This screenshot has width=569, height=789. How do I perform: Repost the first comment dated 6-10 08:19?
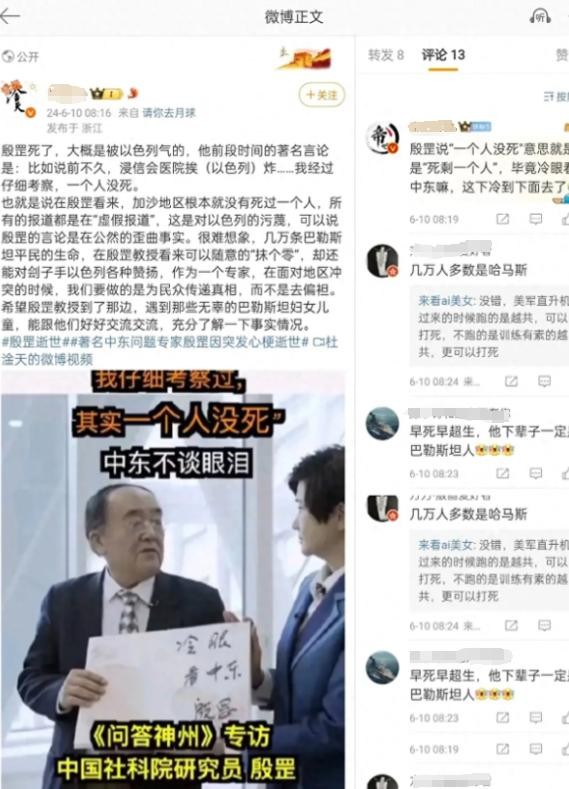point(503,219)
